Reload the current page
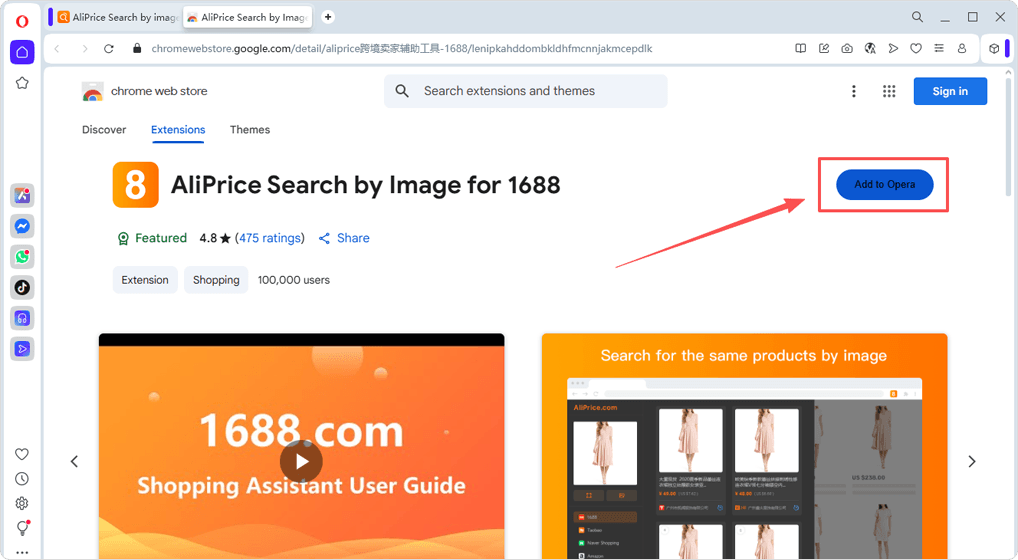Screen dimensions: 1018x560 coord(109,48)
